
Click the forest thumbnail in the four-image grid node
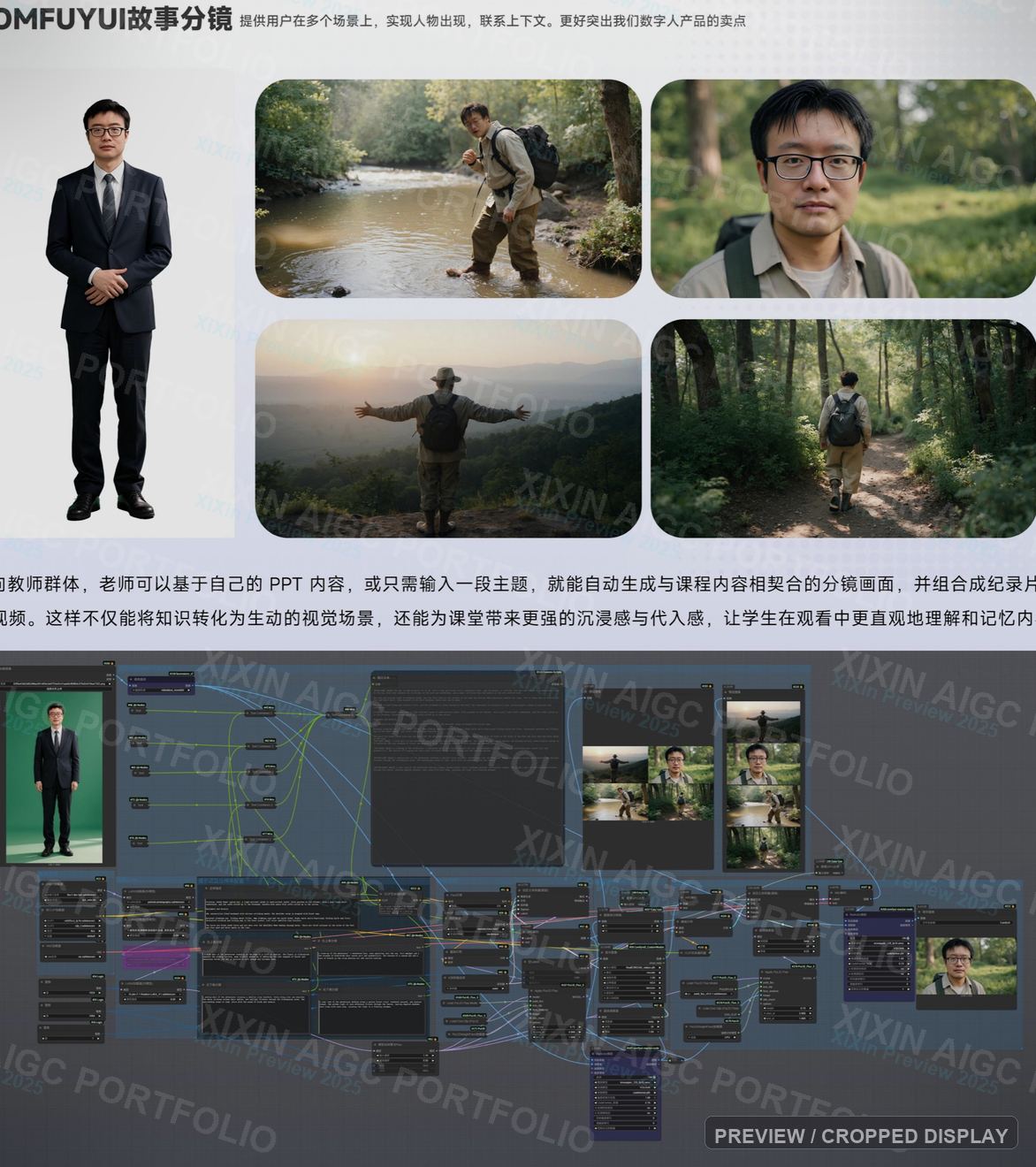(681, 803)
